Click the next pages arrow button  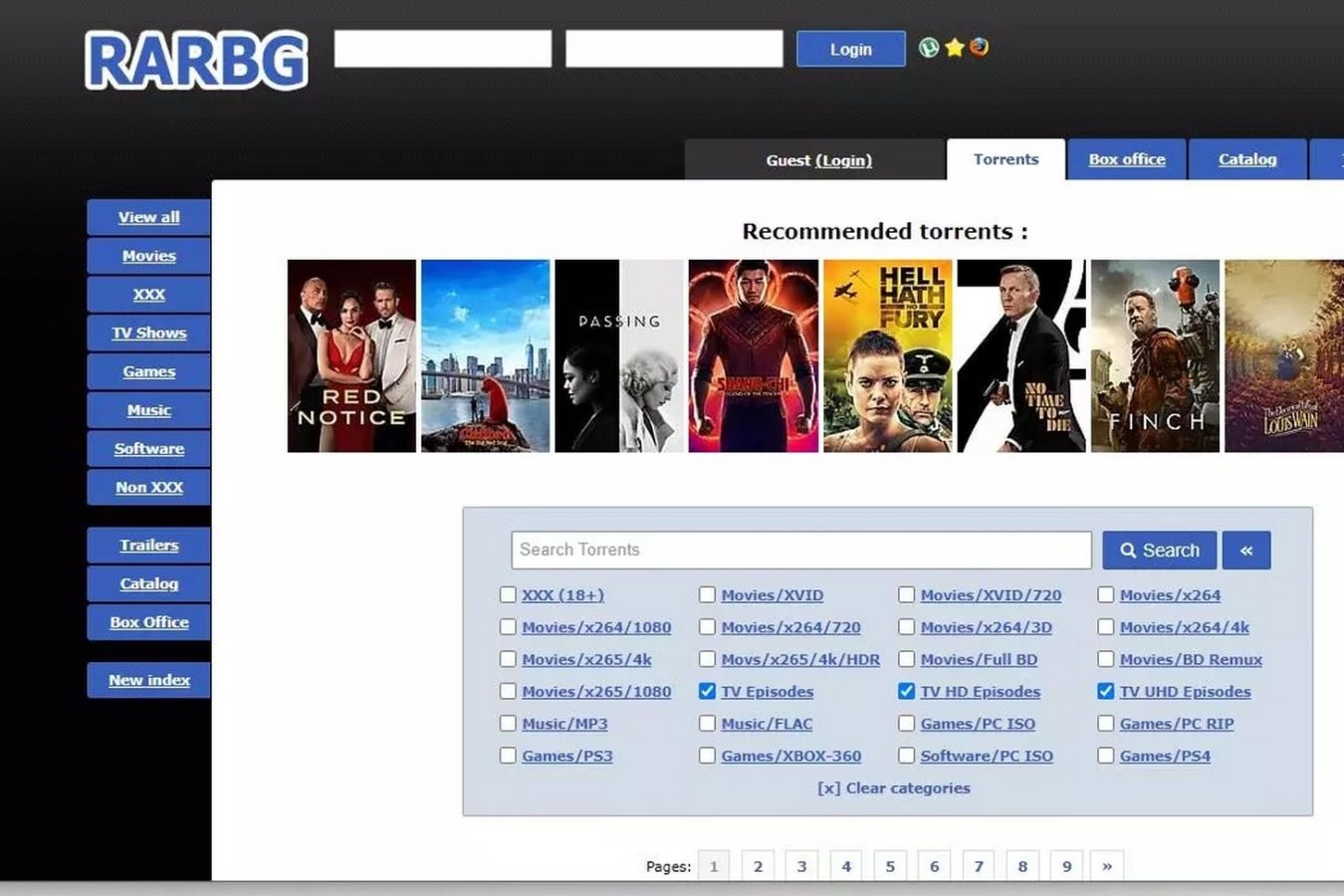point(1107,866)
